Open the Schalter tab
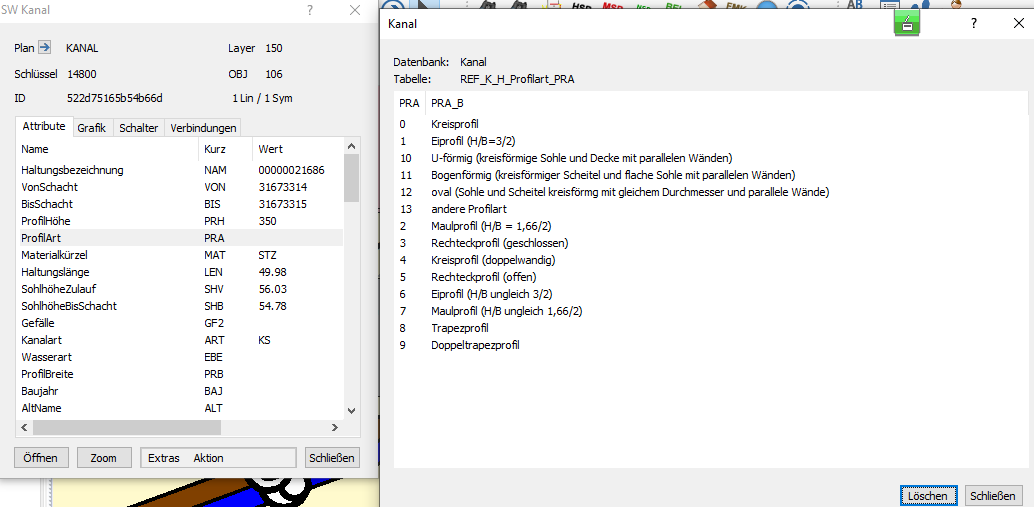The image size is (1034, 507). pos(138,128)
